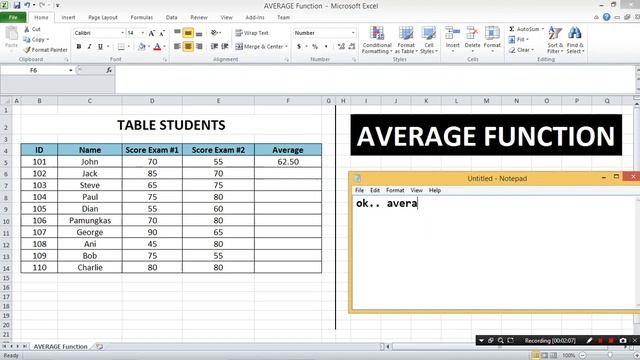Open the Number format combo box
The image size is (640, 360).
324,33
